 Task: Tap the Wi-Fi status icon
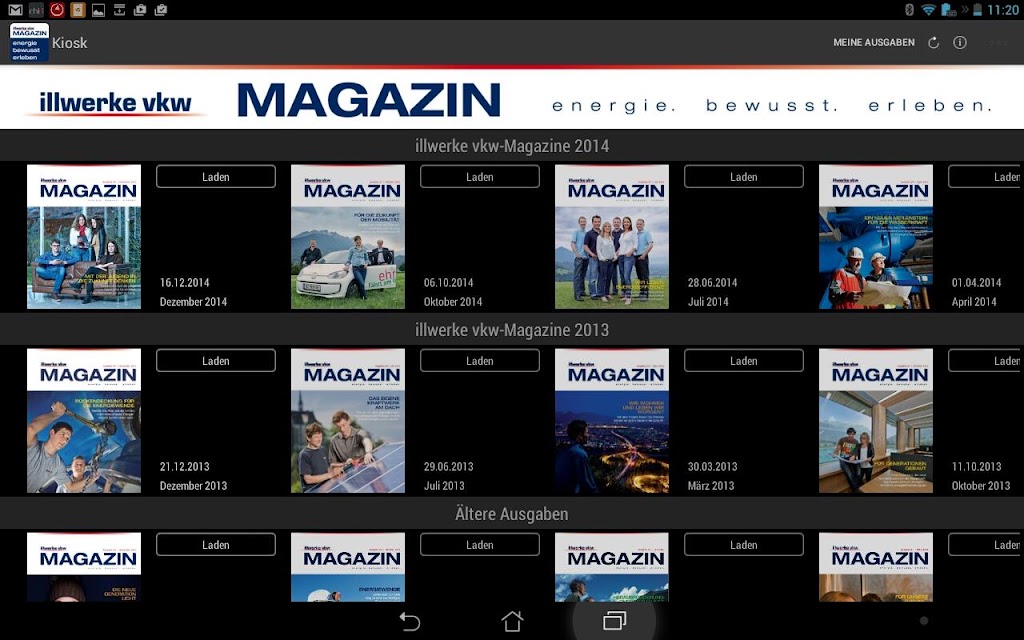click(x=928, y=10)
